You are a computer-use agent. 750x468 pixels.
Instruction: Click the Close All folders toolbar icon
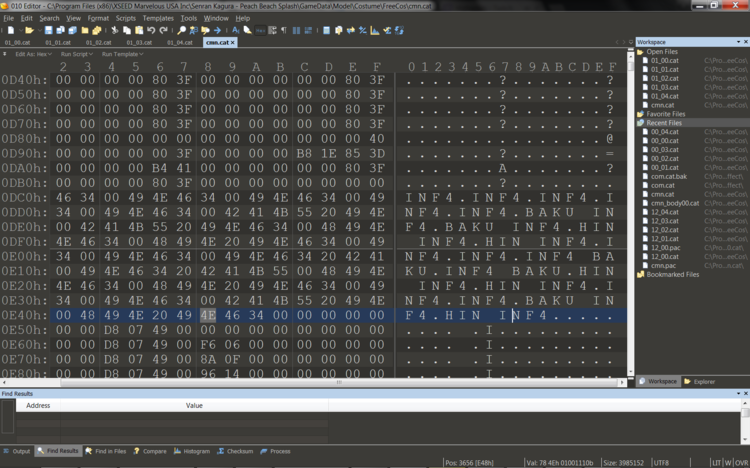[x=97, y=30]
